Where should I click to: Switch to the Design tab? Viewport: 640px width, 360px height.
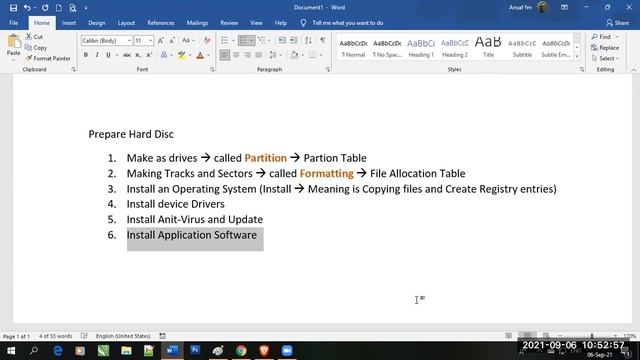[x=97, y=23]
